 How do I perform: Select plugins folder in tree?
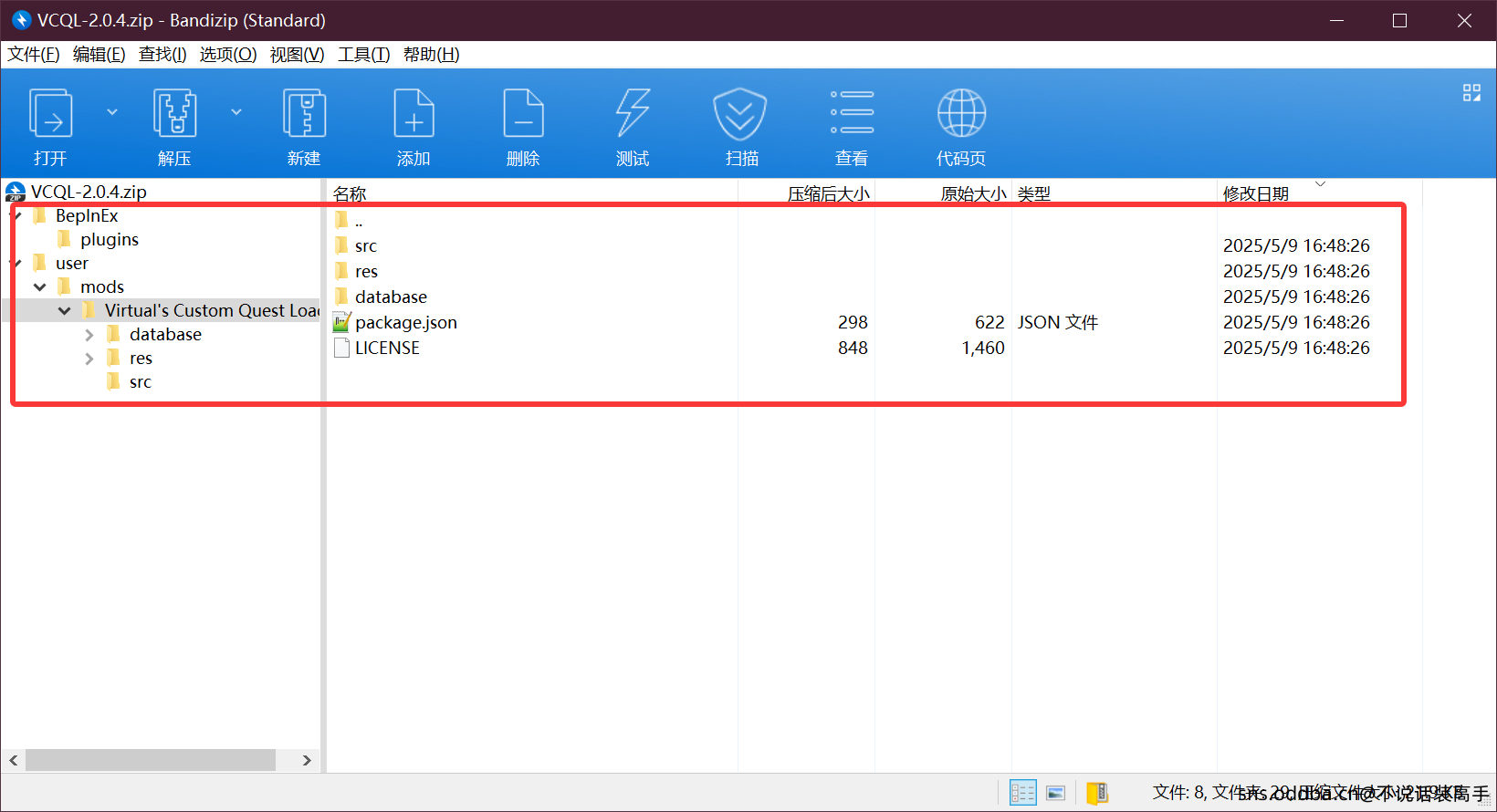point(110,239)
